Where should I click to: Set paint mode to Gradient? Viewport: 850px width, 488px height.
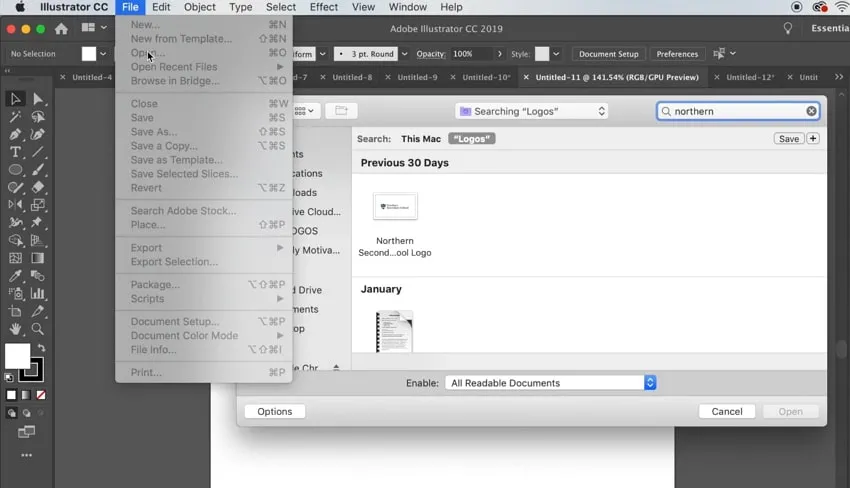tap(26, 395)
